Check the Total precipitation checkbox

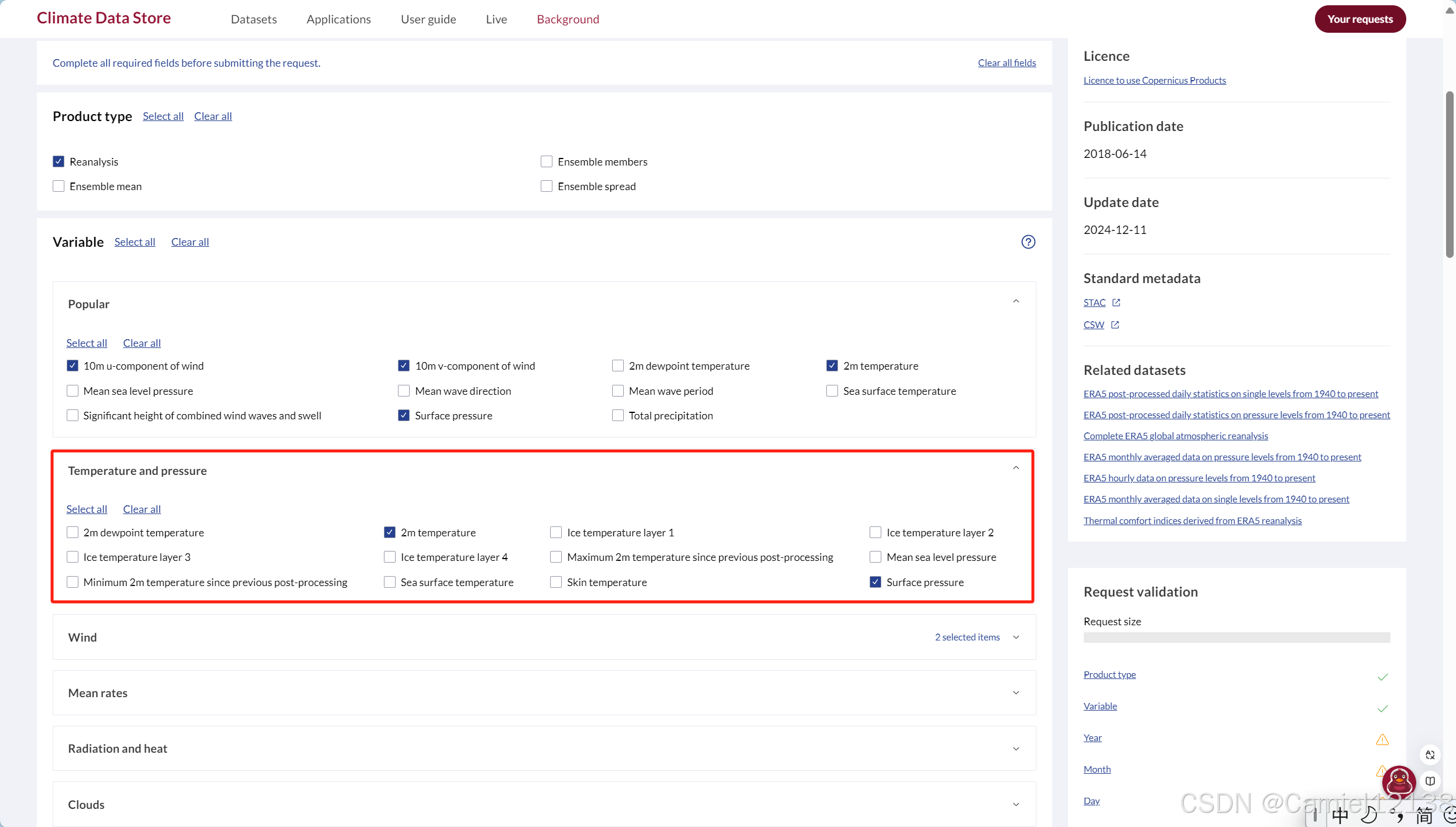point(618,415)
